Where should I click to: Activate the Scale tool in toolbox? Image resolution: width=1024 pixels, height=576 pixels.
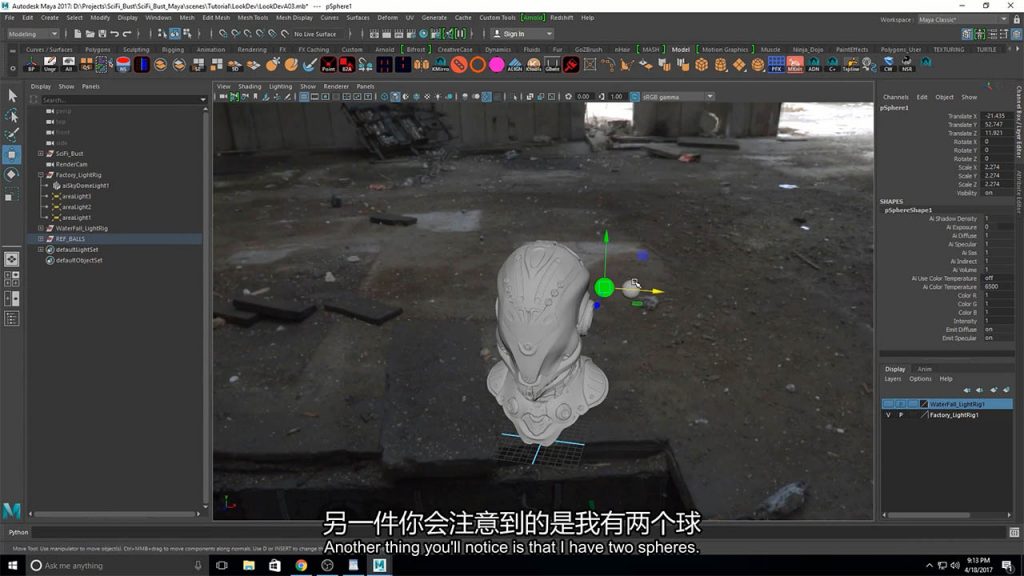pos(12,195)
